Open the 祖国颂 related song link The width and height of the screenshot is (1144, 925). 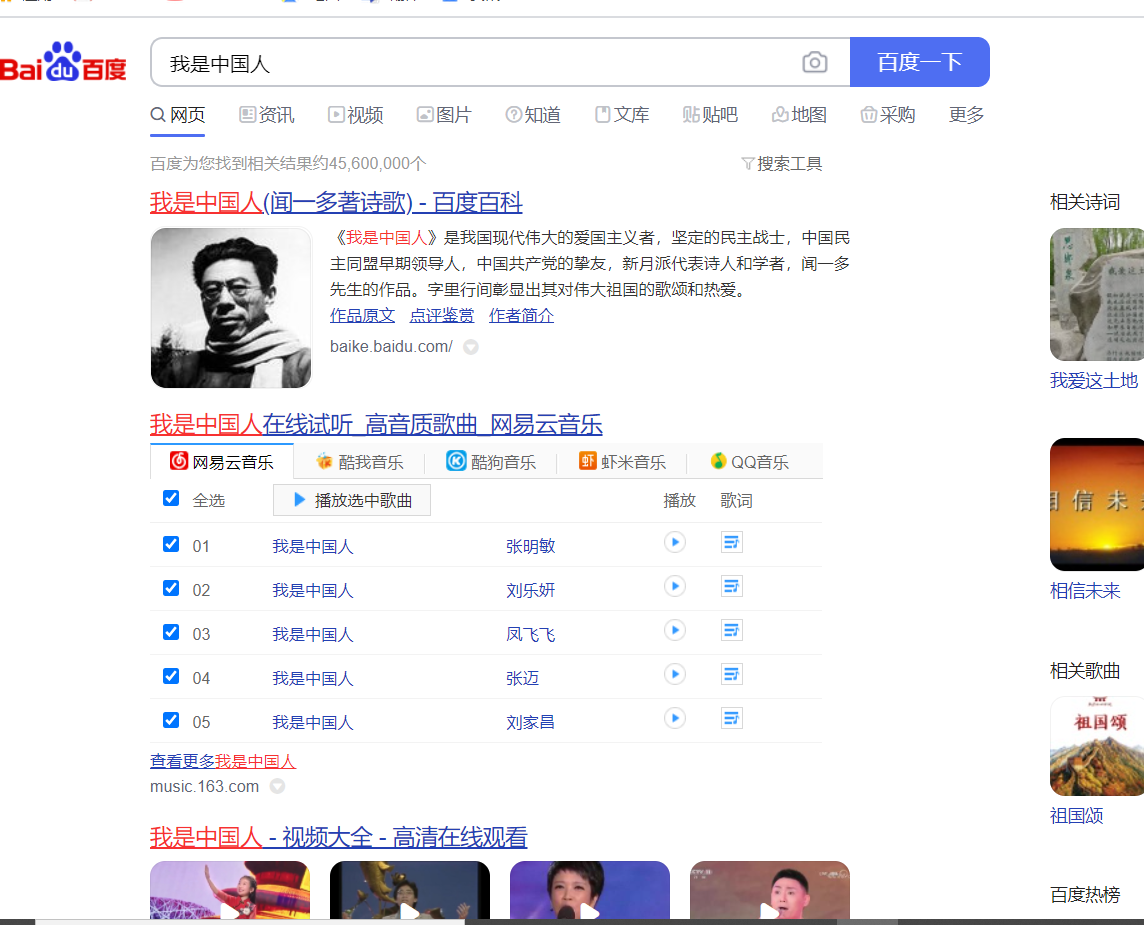1076,816
